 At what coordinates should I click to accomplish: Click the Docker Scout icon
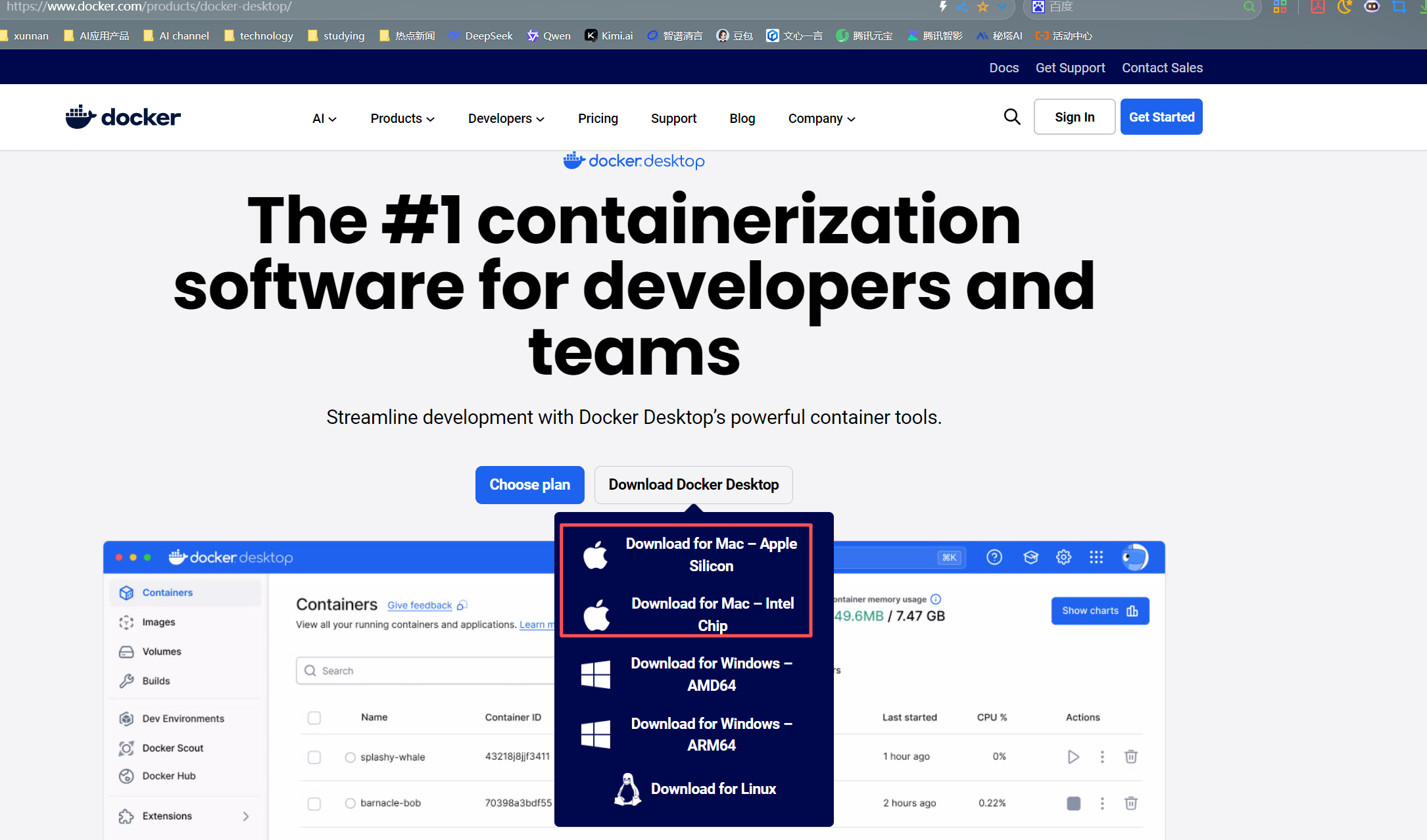coord(126,748)
